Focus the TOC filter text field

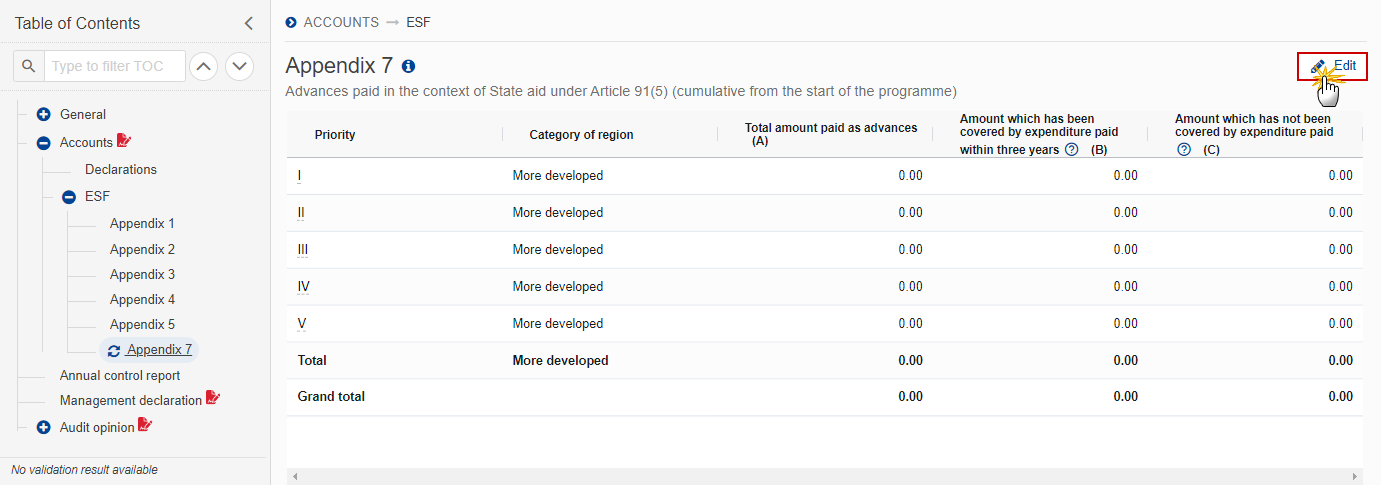[115, 66]
